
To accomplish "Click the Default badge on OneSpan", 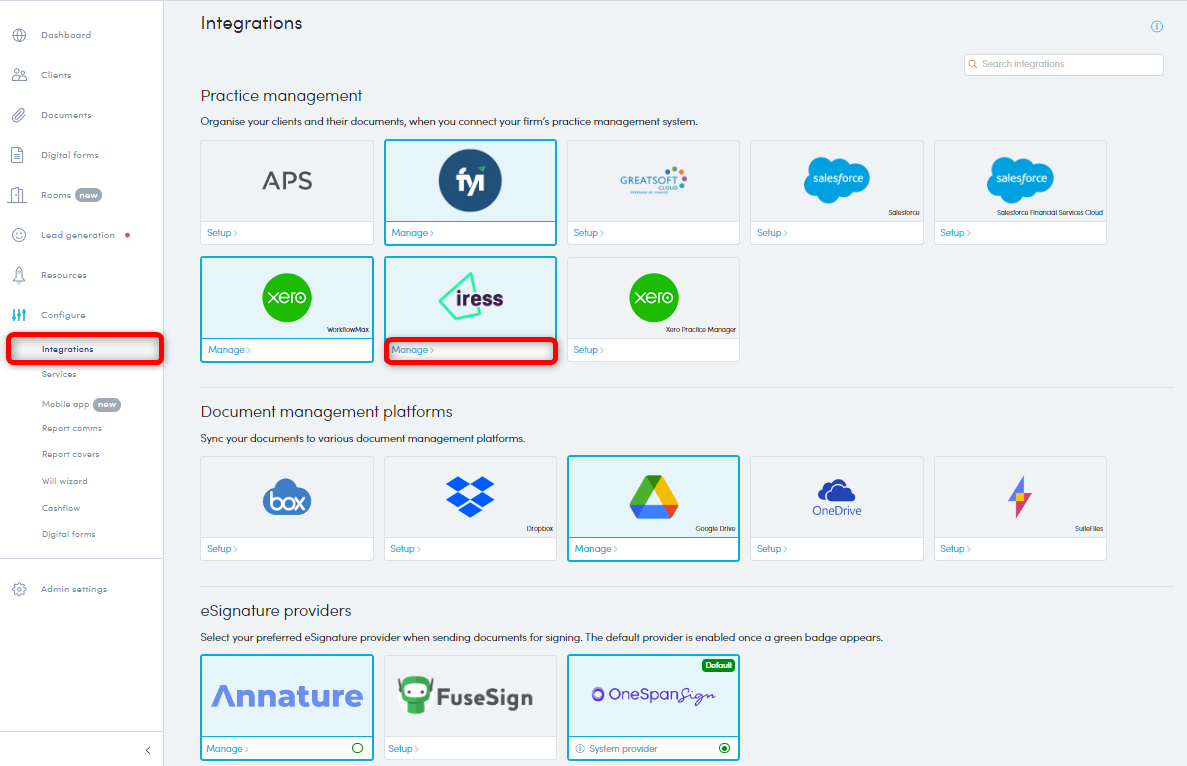I will (x=718, y=665).
